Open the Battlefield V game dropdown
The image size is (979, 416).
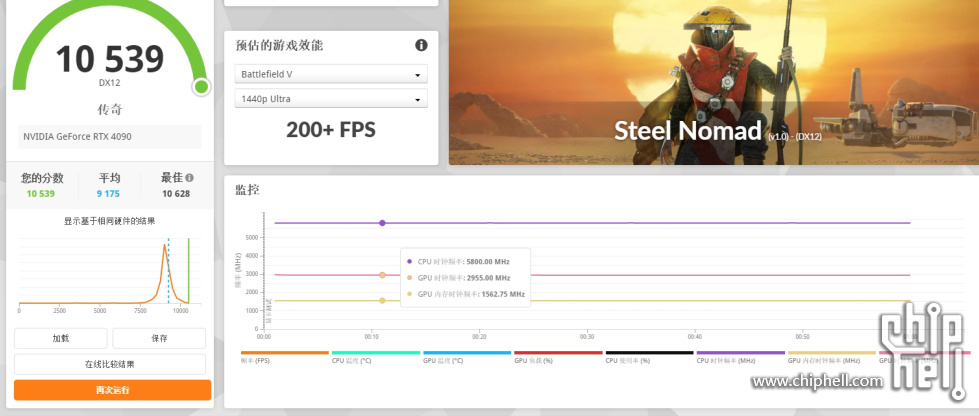[331, 74]
